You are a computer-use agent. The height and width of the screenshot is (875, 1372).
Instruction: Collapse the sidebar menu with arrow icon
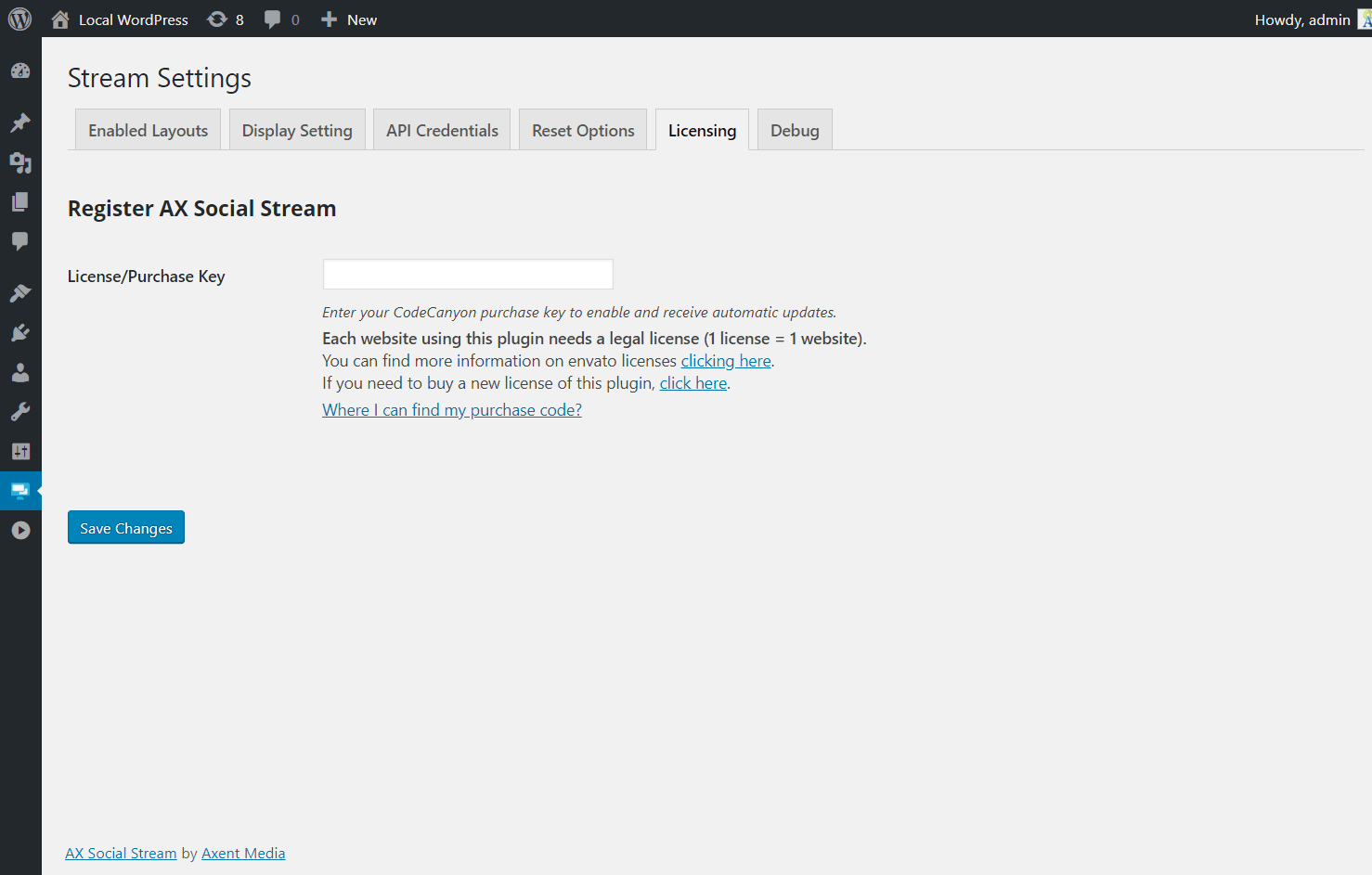pos(20,531)
